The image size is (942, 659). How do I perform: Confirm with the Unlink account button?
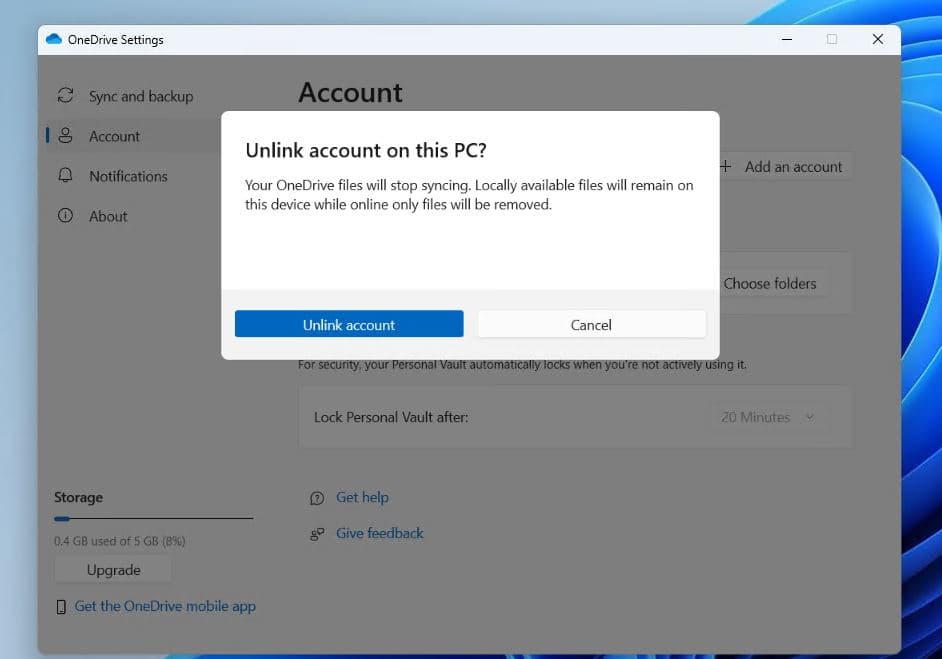[x=348, y=324]
